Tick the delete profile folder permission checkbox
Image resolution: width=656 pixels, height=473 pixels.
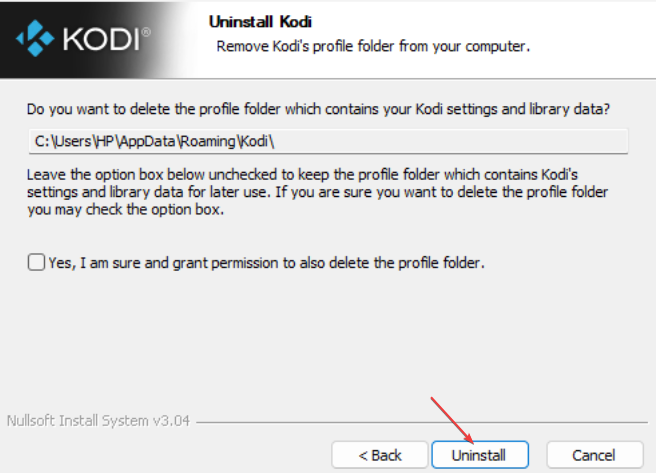pos(36,262)
